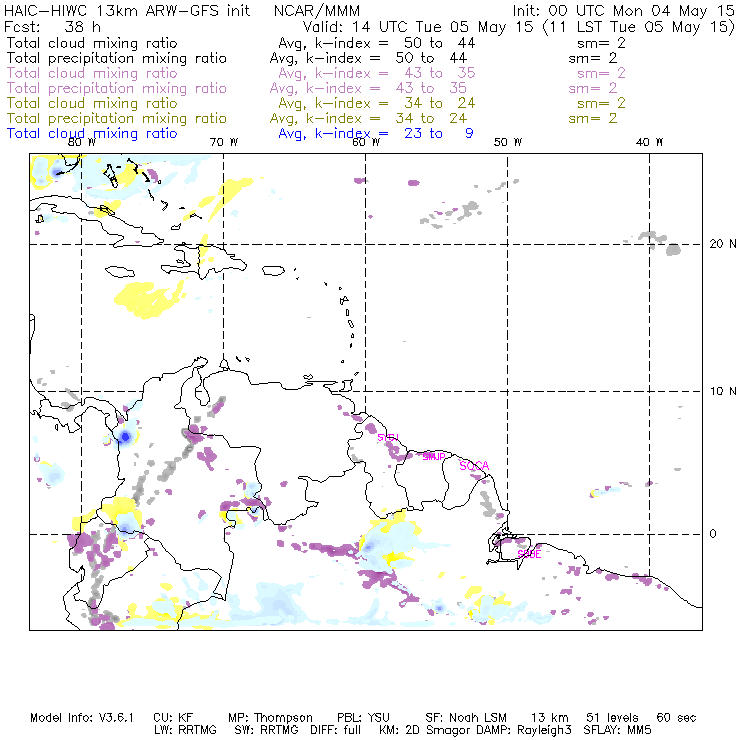Screen dimensions: 740x740
Task: Click the "SFLAY: MM5" footer text
Action: pyautogui.click(x=617, y=730)
